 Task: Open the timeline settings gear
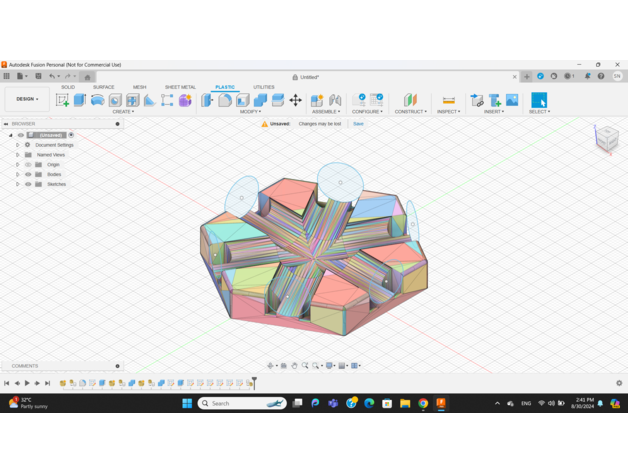(619, 383)
